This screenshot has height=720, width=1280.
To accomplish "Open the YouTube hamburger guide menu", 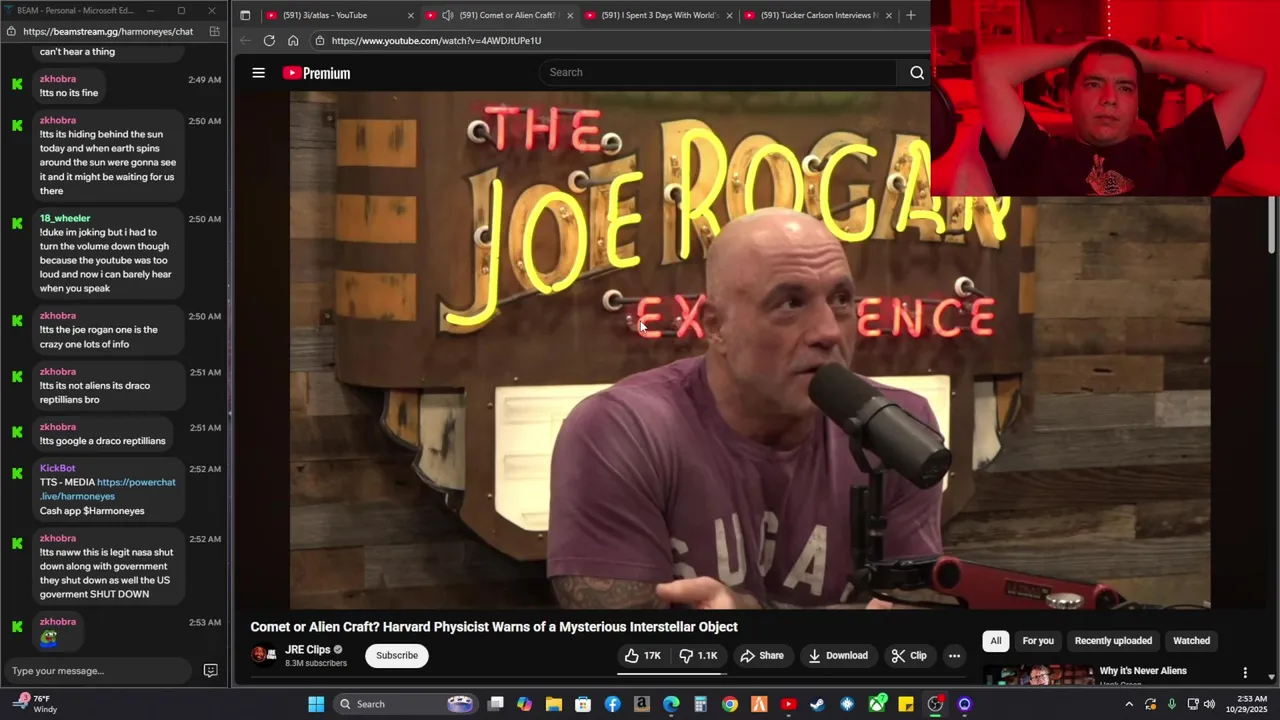I will coord(258,73).
